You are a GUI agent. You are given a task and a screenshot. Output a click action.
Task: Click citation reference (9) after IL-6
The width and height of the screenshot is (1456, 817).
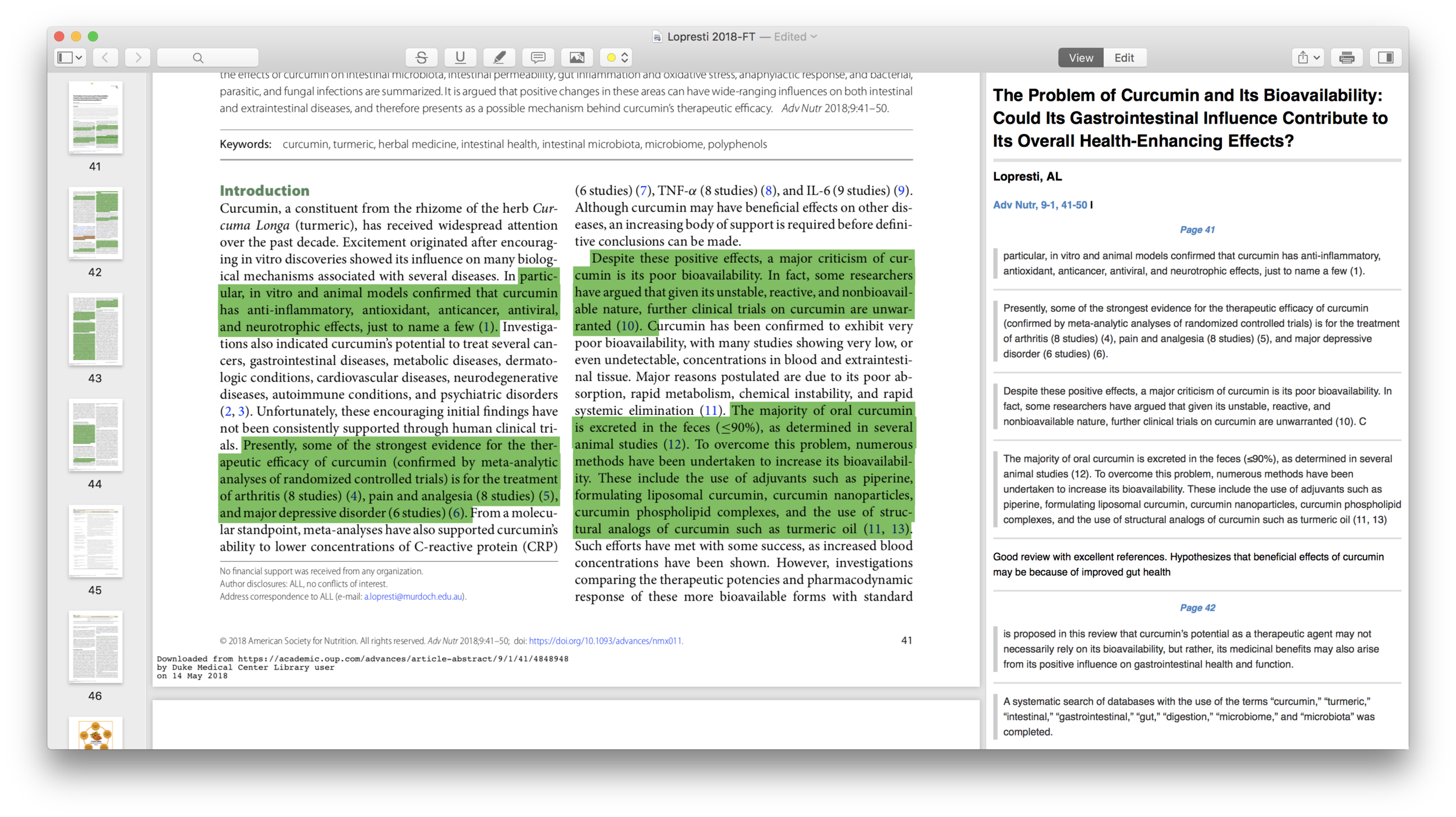coord(902,191)
